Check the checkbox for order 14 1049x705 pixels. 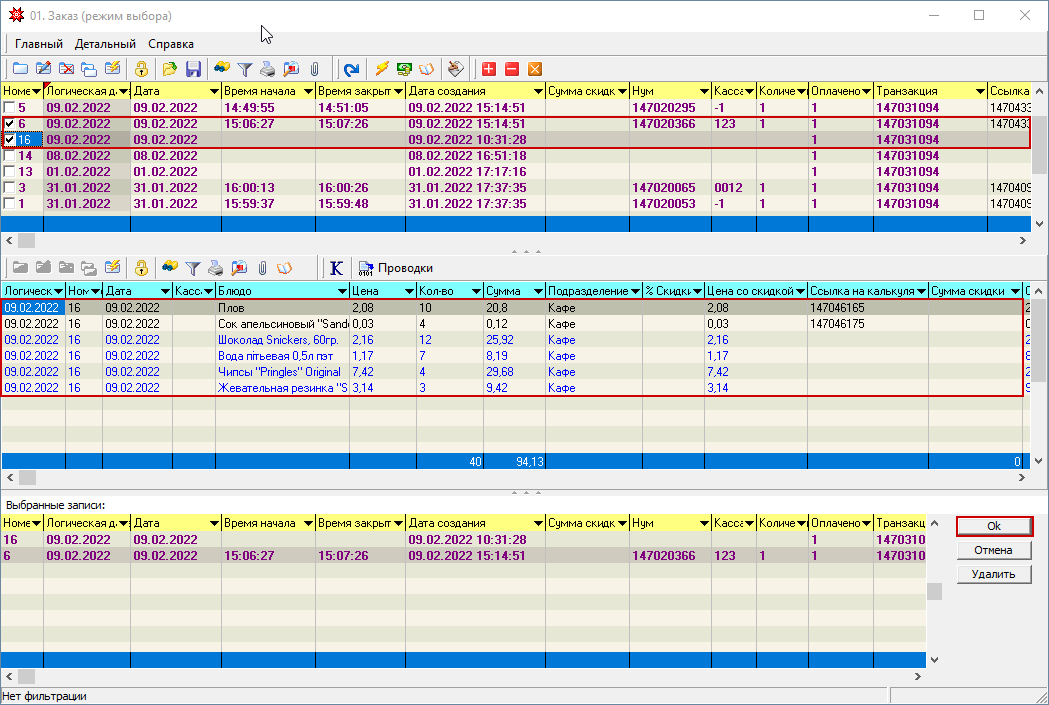[x=10, y=156]
